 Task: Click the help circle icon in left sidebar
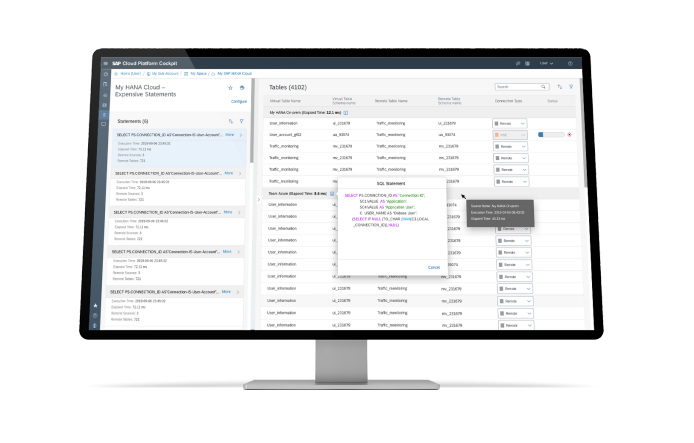point(95,316)
